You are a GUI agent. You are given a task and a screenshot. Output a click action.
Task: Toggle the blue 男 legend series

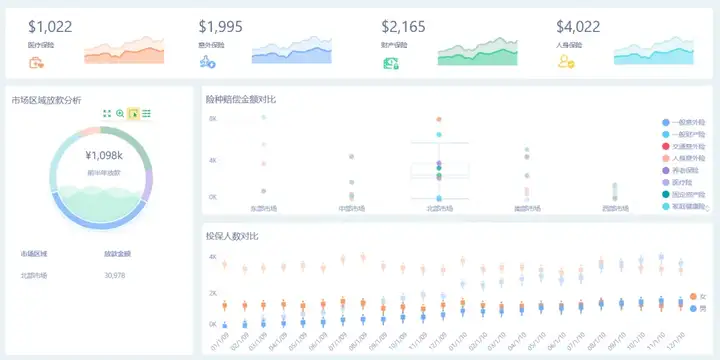click(698, 309)
